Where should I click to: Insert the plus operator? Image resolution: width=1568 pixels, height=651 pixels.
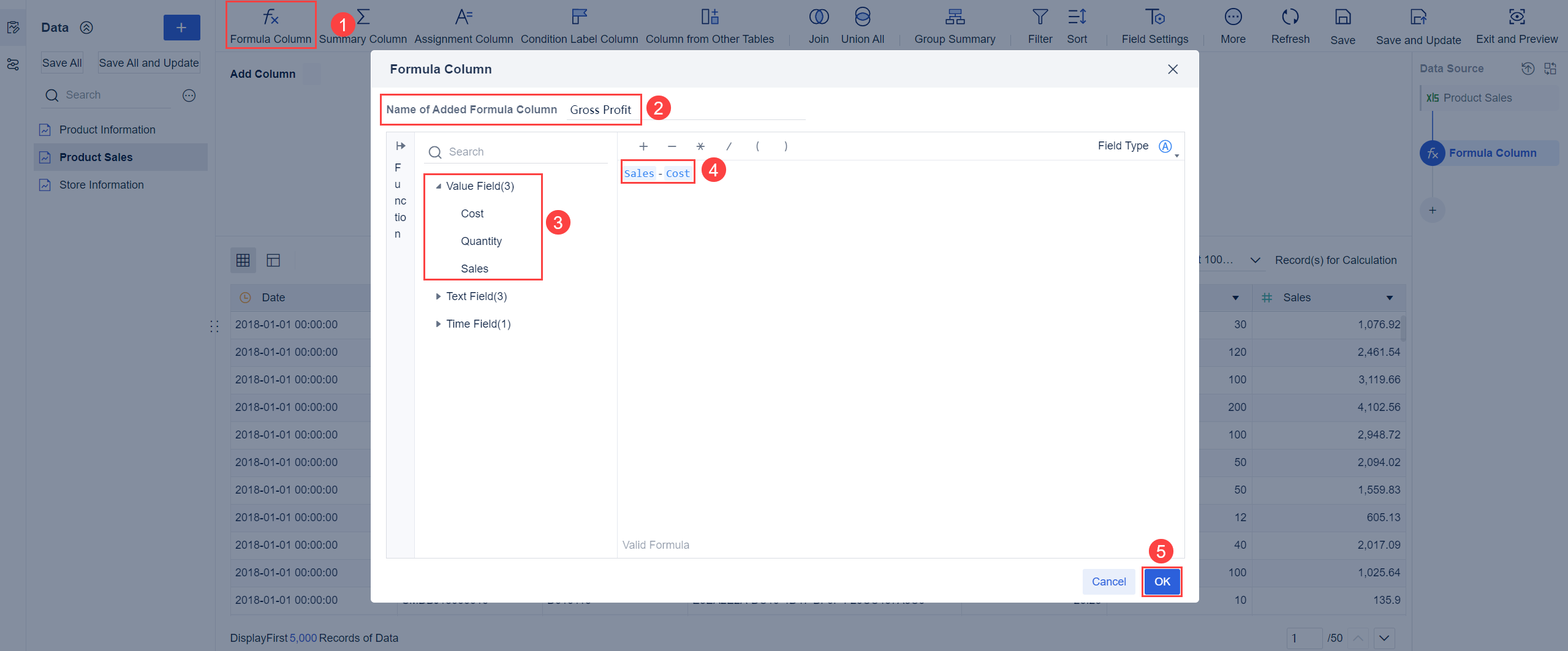click(643, 146)
